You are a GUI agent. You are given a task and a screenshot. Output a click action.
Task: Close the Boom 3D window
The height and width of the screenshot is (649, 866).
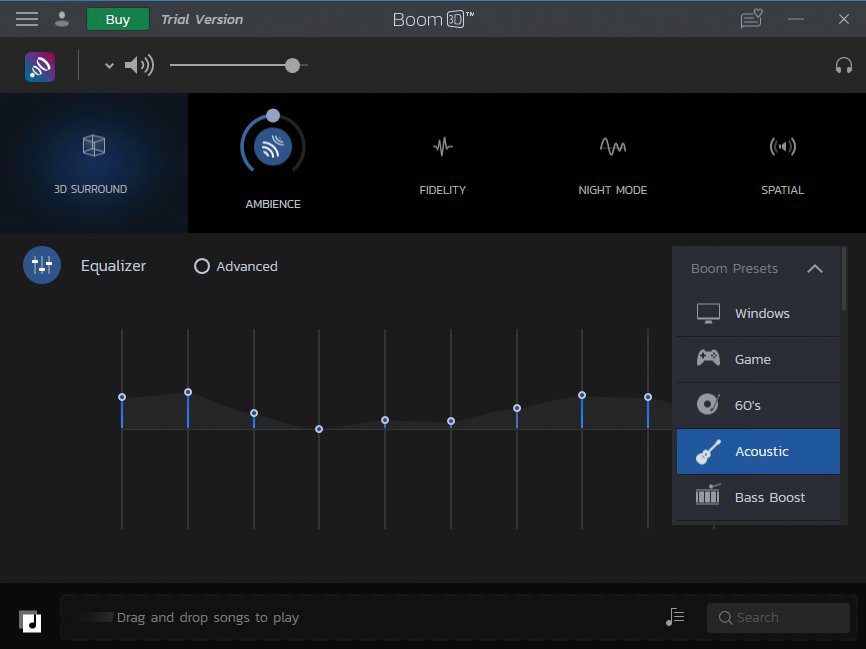pos(843,19)
